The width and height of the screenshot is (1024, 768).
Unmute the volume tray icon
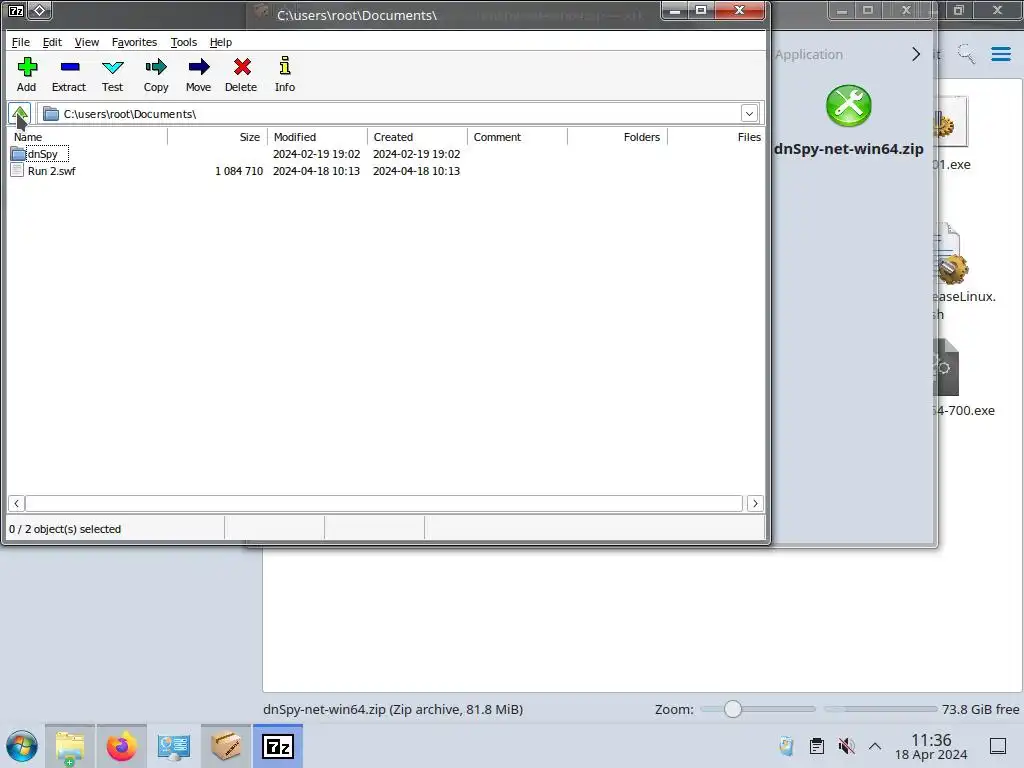846,746
